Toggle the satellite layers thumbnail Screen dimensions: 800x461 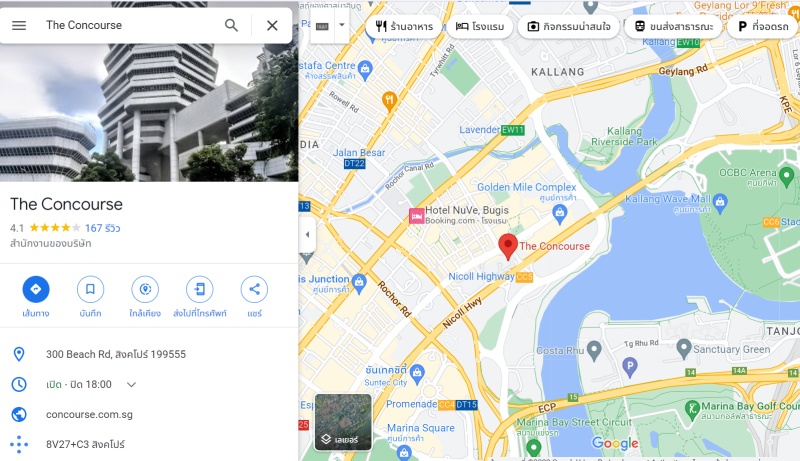343,422
